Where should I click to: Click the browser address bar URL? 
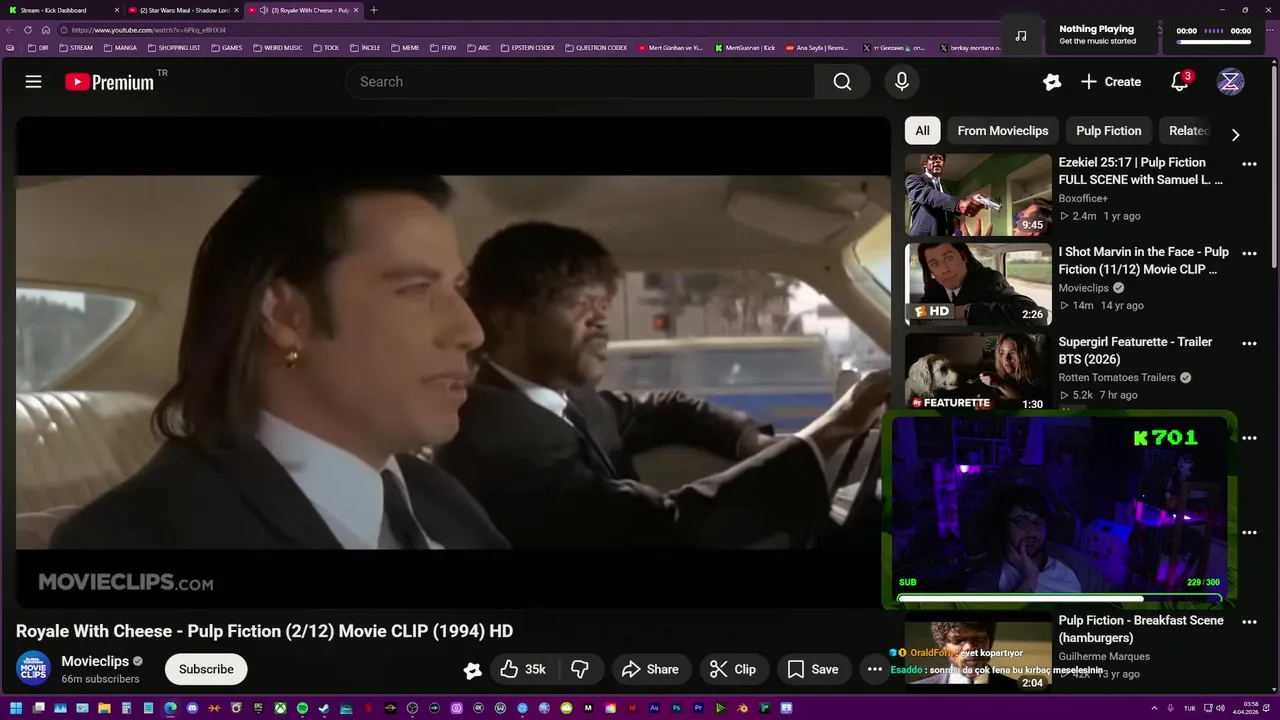[x=149, y=30]
